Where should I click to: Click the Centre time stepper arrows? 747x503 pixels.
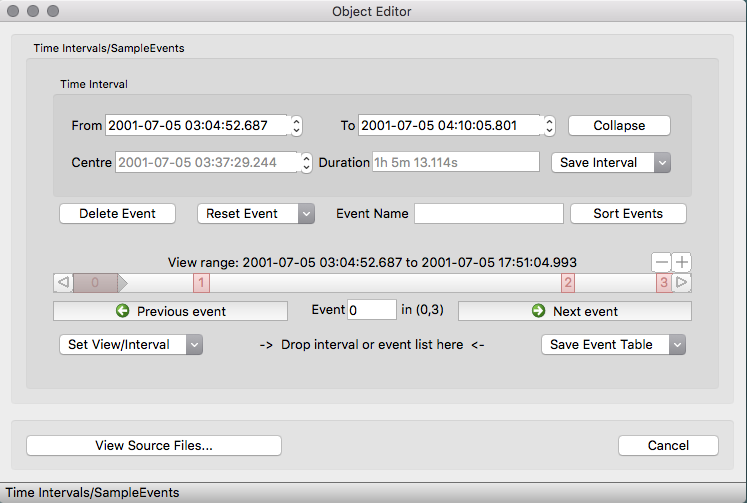point(306,162)
